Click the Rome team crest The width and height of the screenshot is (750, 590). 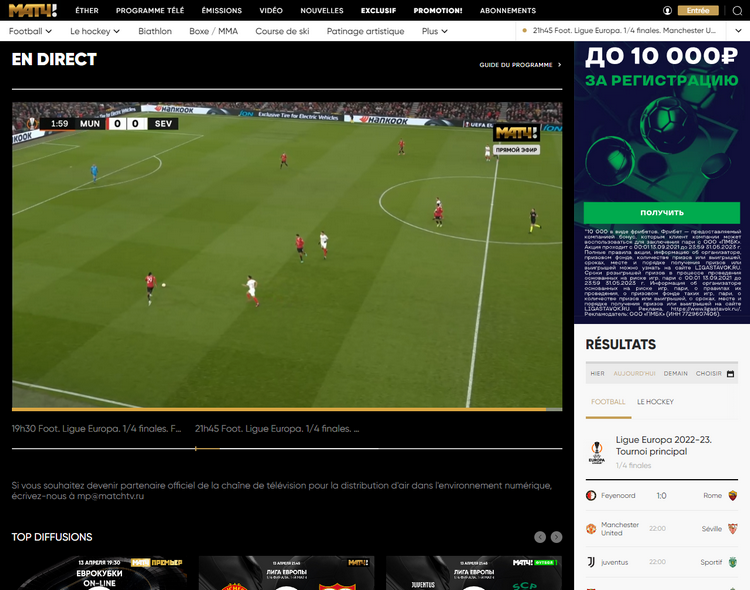(732, 495)
